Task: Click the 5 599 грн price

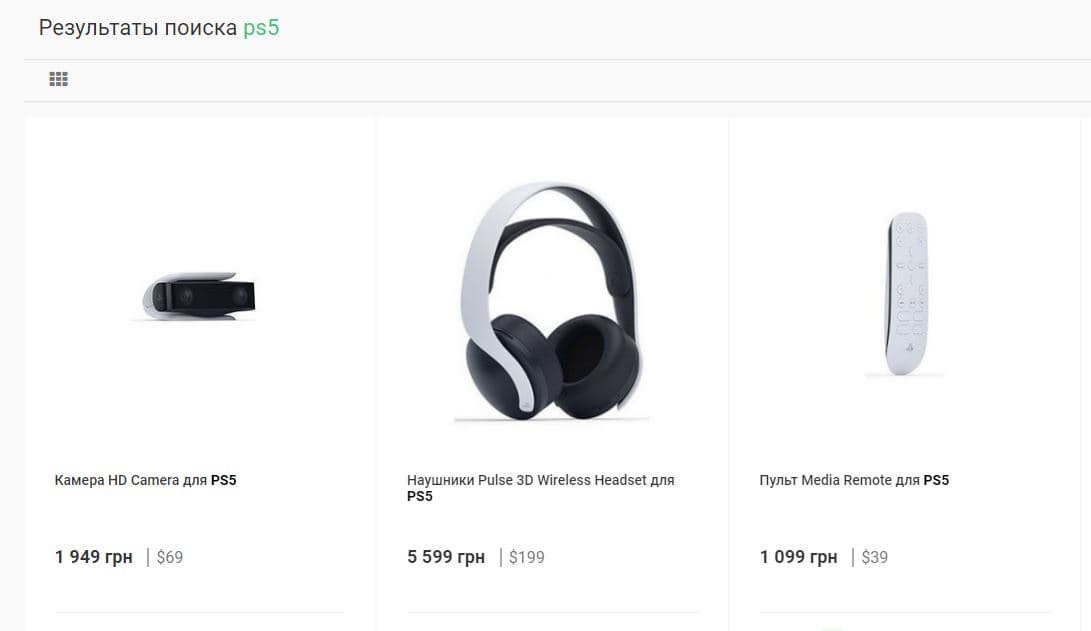Action: 446,557
